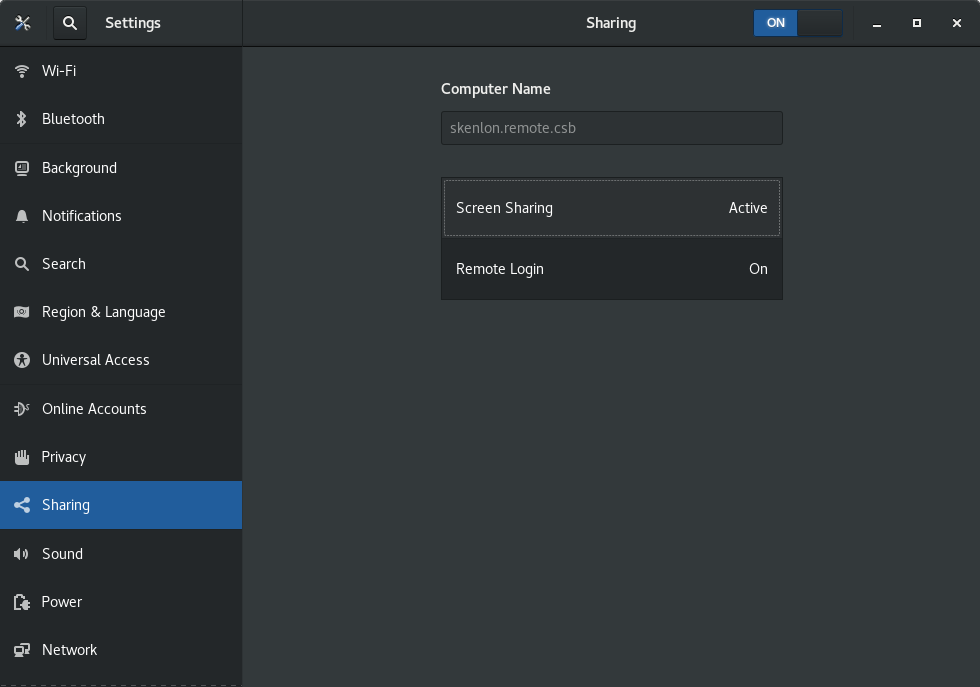
Task: Turn off the Sharing master switch
Action: tap(797, 23)
